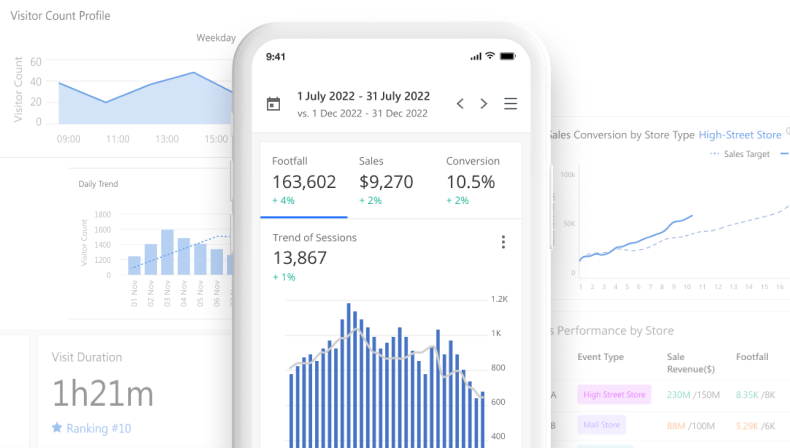The width and height of the screenshot is (790, 448).
Task: Click the 163,602 footfall value
Action: 304,182
